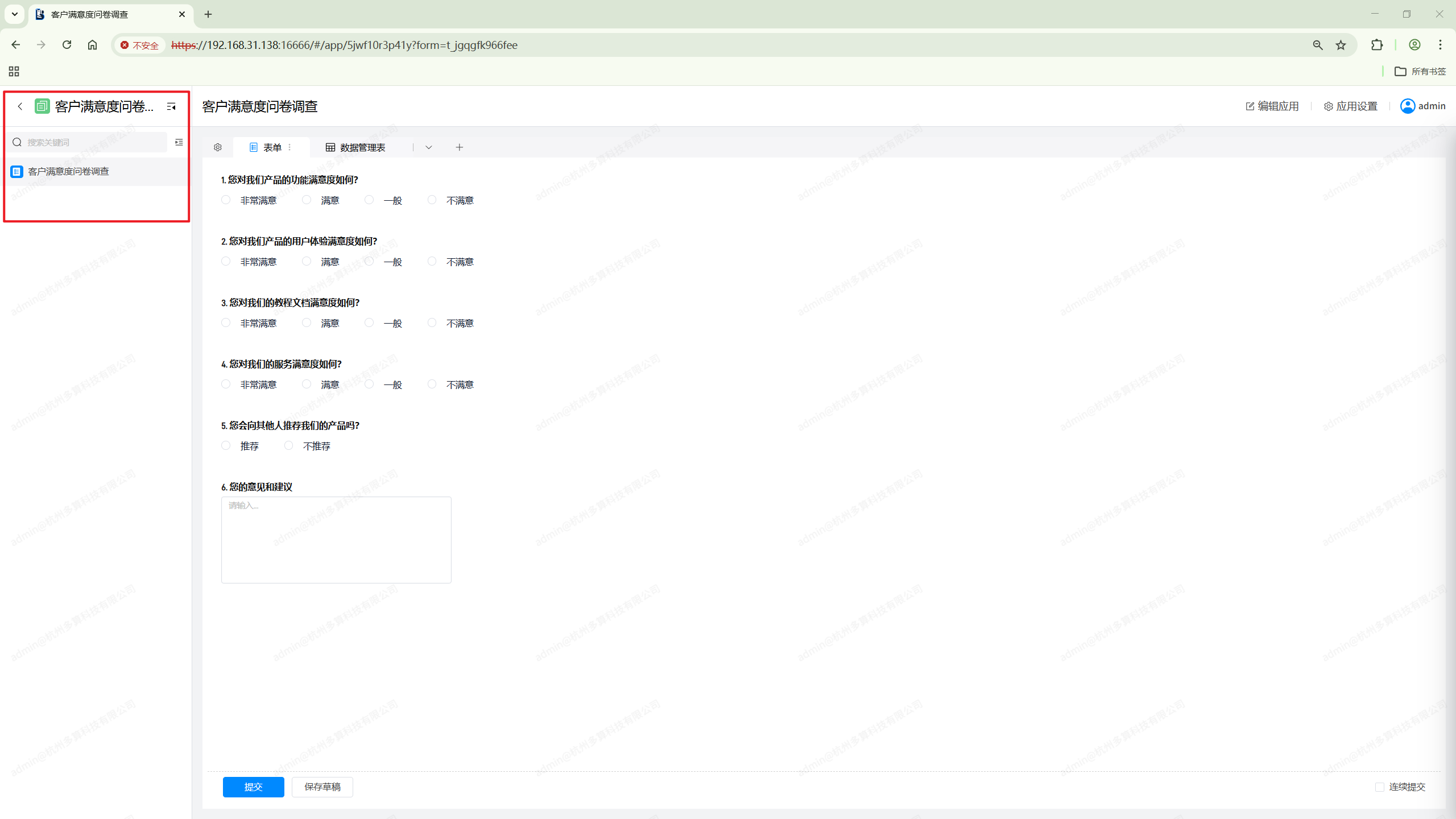This screenshot has height=819, width=1456.
Task: Open the three-dot menu on the 表单 tab
Action: pyautogui.click(x=290, y=147)
